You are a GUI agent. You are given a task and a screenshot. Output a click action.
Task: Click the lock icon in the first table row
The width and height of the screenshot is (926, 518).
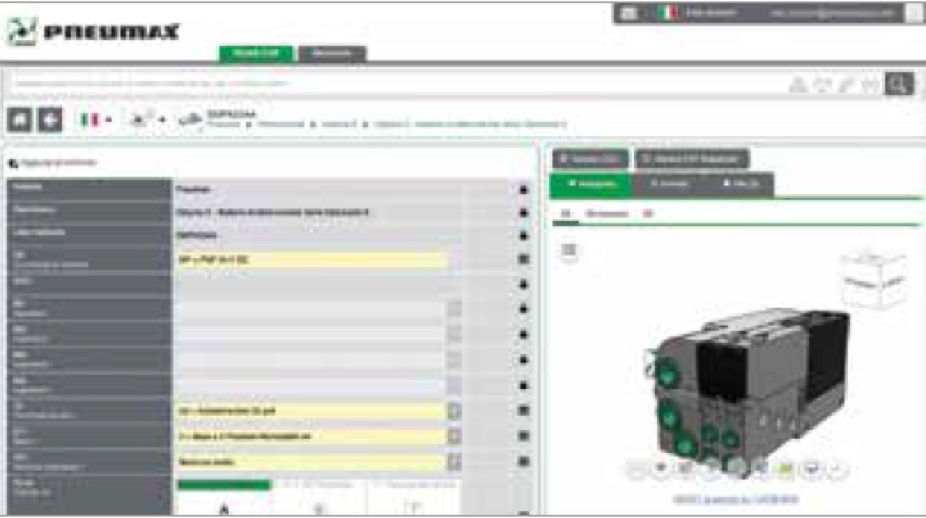point(523,189)
